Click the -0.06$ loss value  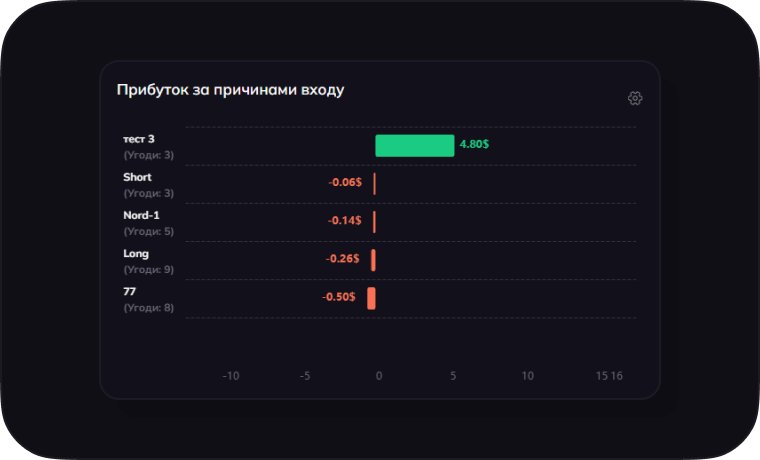[345, 182]
